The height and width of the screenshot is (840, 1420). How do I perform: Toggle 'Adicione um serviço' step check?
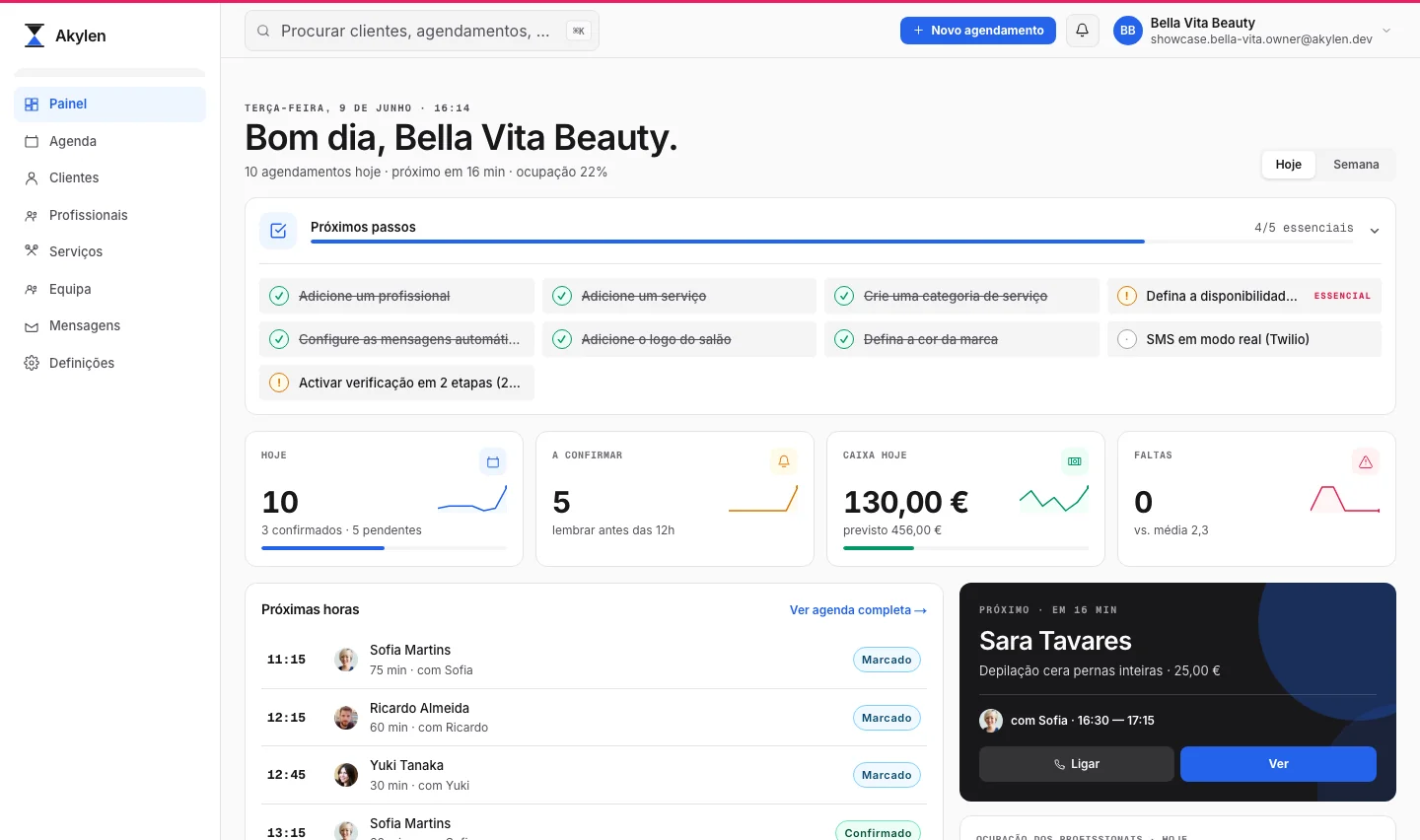pos(562,296)
